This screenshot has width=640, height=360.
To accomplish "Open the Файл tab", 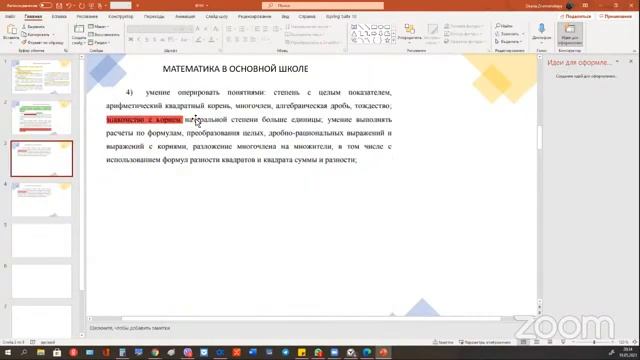I will (x=10, y=17).
